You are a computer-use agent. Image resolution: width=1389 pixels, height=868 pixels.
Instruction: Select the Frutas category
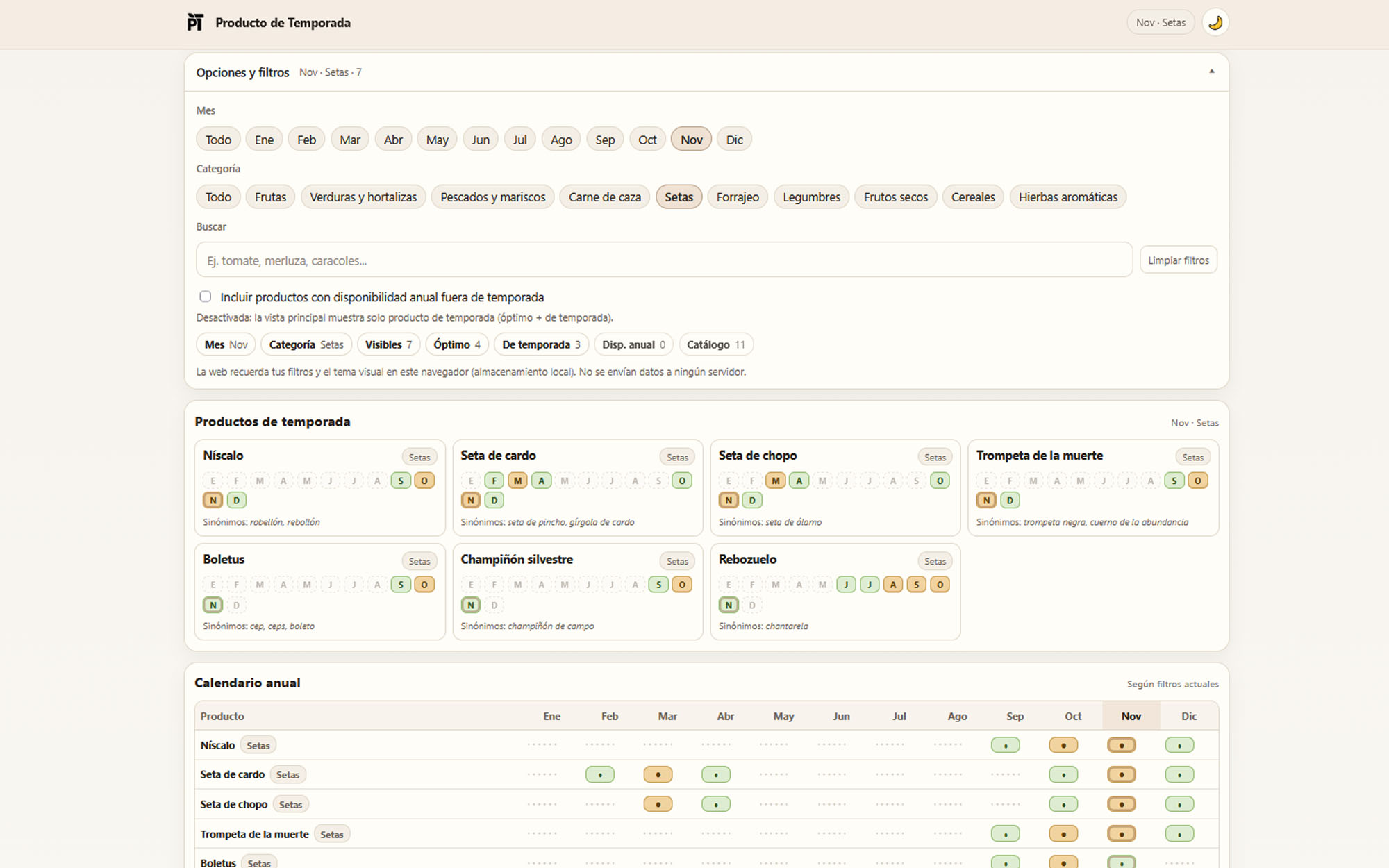point(270,197)
